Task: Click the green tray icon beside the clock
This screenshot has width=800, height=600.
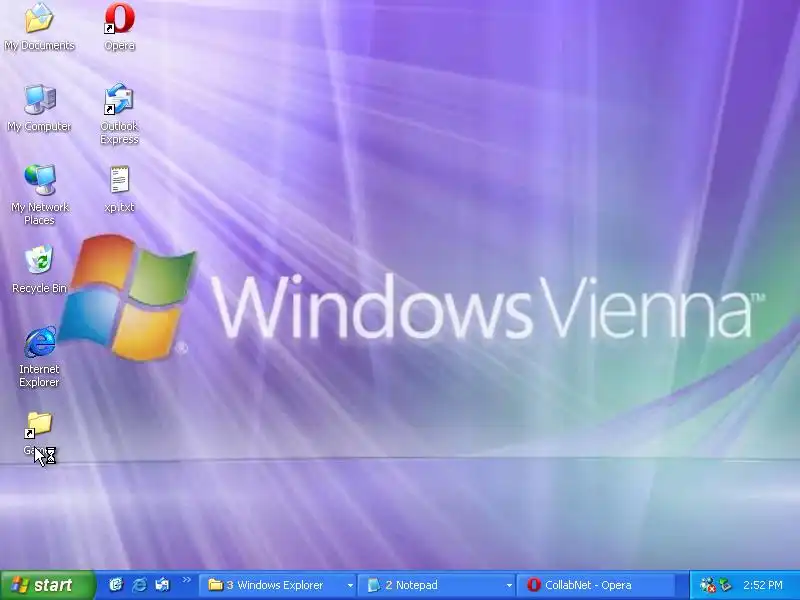Action: click(726, 585)
